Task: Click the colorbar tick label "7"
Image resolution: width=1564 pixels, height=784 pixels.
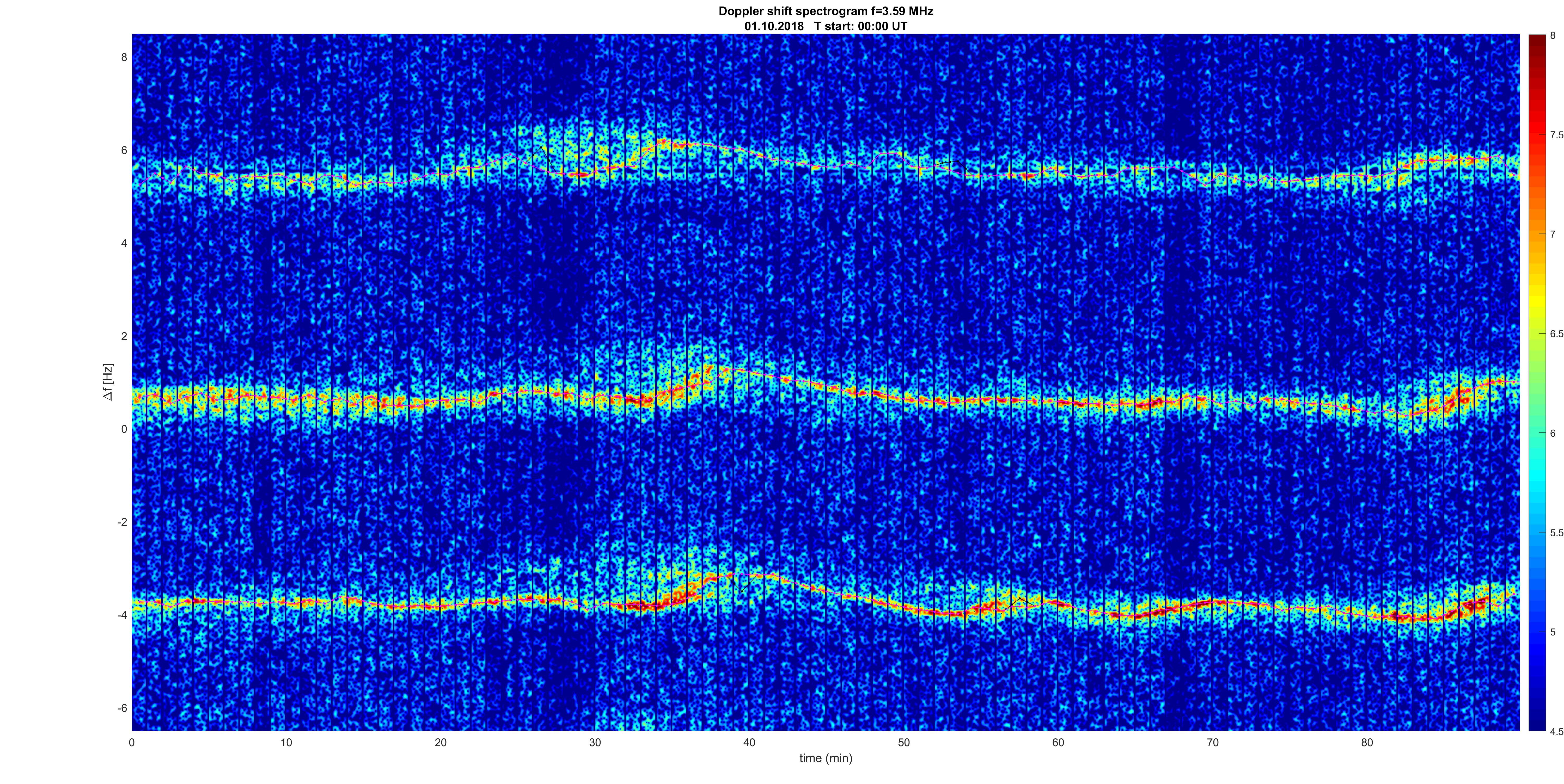Action: [1553, 234]
